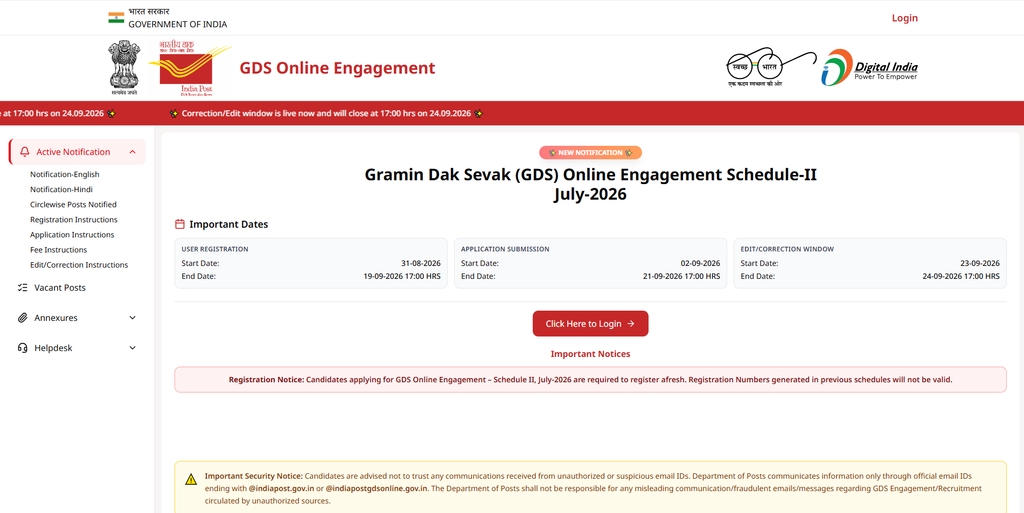The width and height of the screenshot is (1024, 513).
Task: Click the bell icon beside Active Notification
Action: [x=25, y=152]
